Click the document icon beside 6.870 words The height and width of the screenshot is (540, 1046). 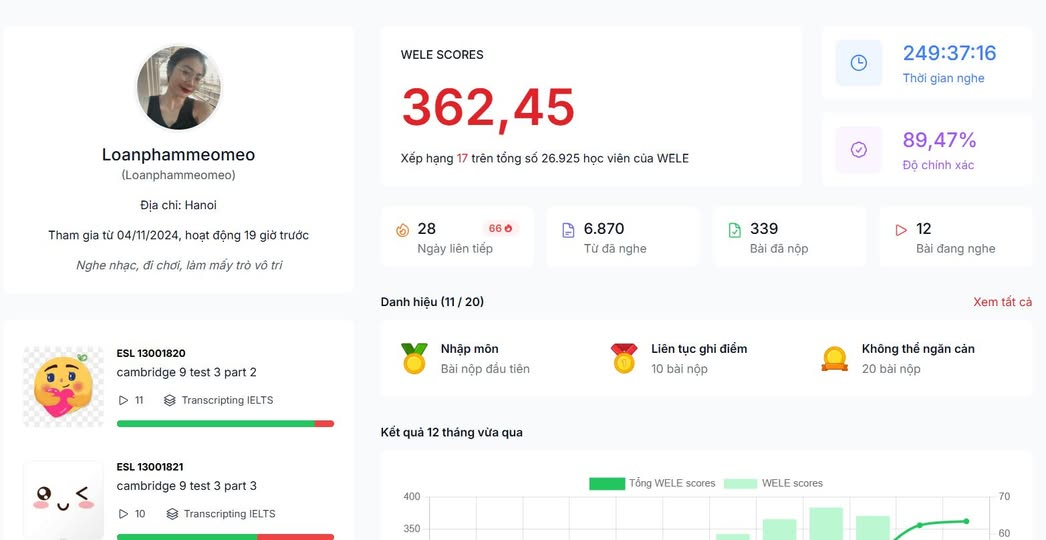pyautogui.click(x=568, y=230)
